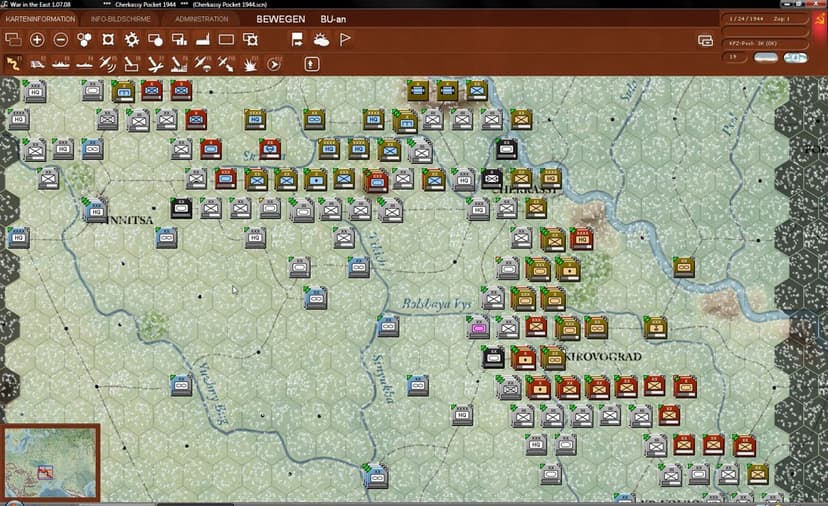Click the rectangle-with-bar-chart toolbar icon
The width and height of the screenshot is (828, 506).
pyautogui.click(x=180, y=40)
